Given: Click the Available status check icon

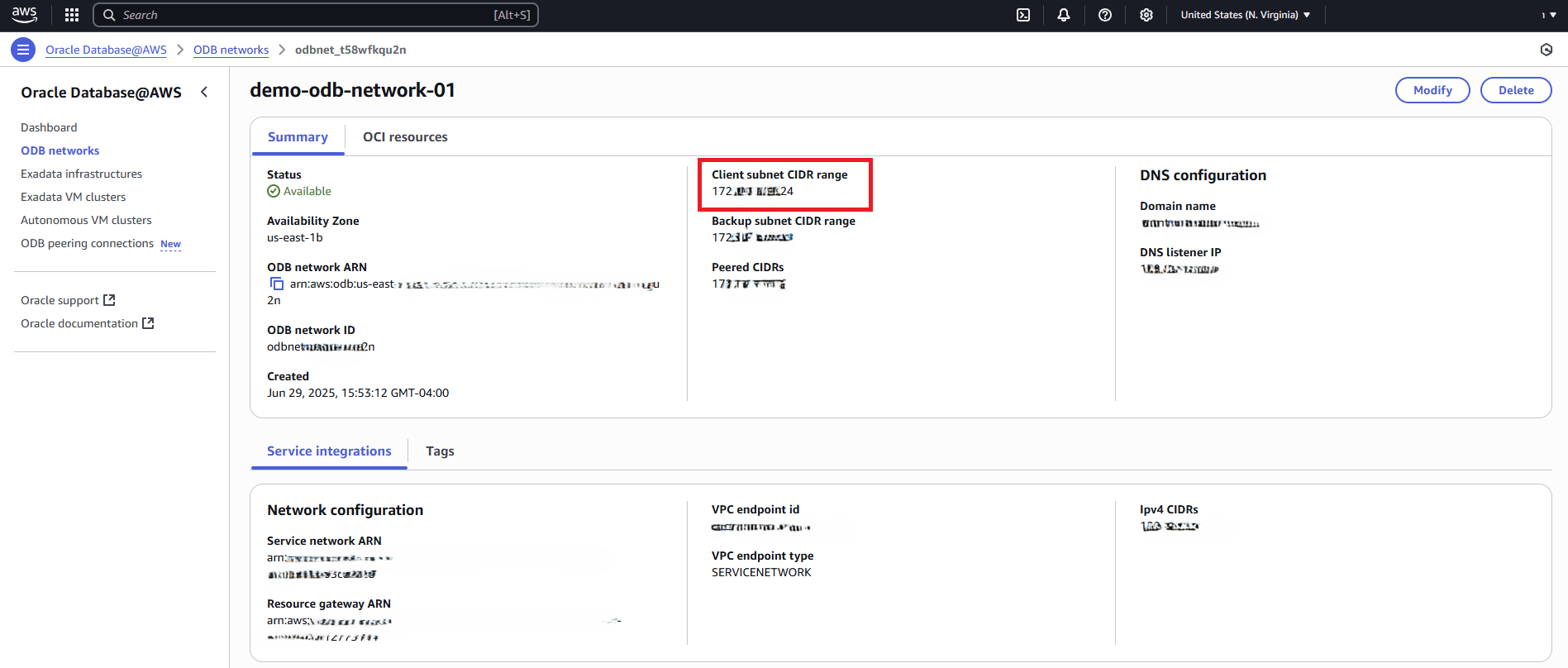Looking at the screenshot, I should pos(274,191).
